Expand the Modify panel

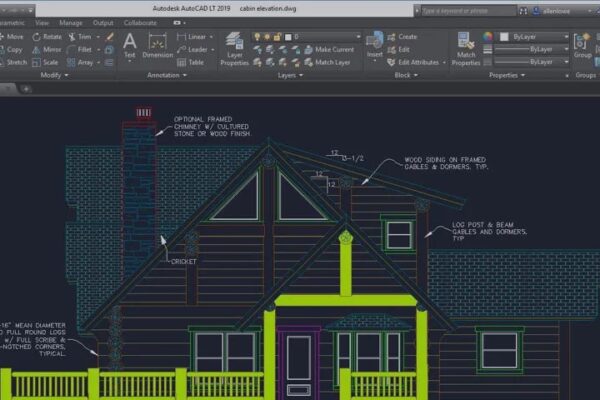point(54,75)
